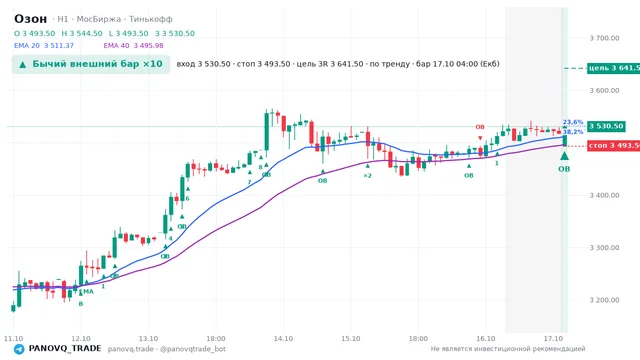Click the large green triangle signal marker
This screenshot has width=640, height=360.
click(564, 156)
